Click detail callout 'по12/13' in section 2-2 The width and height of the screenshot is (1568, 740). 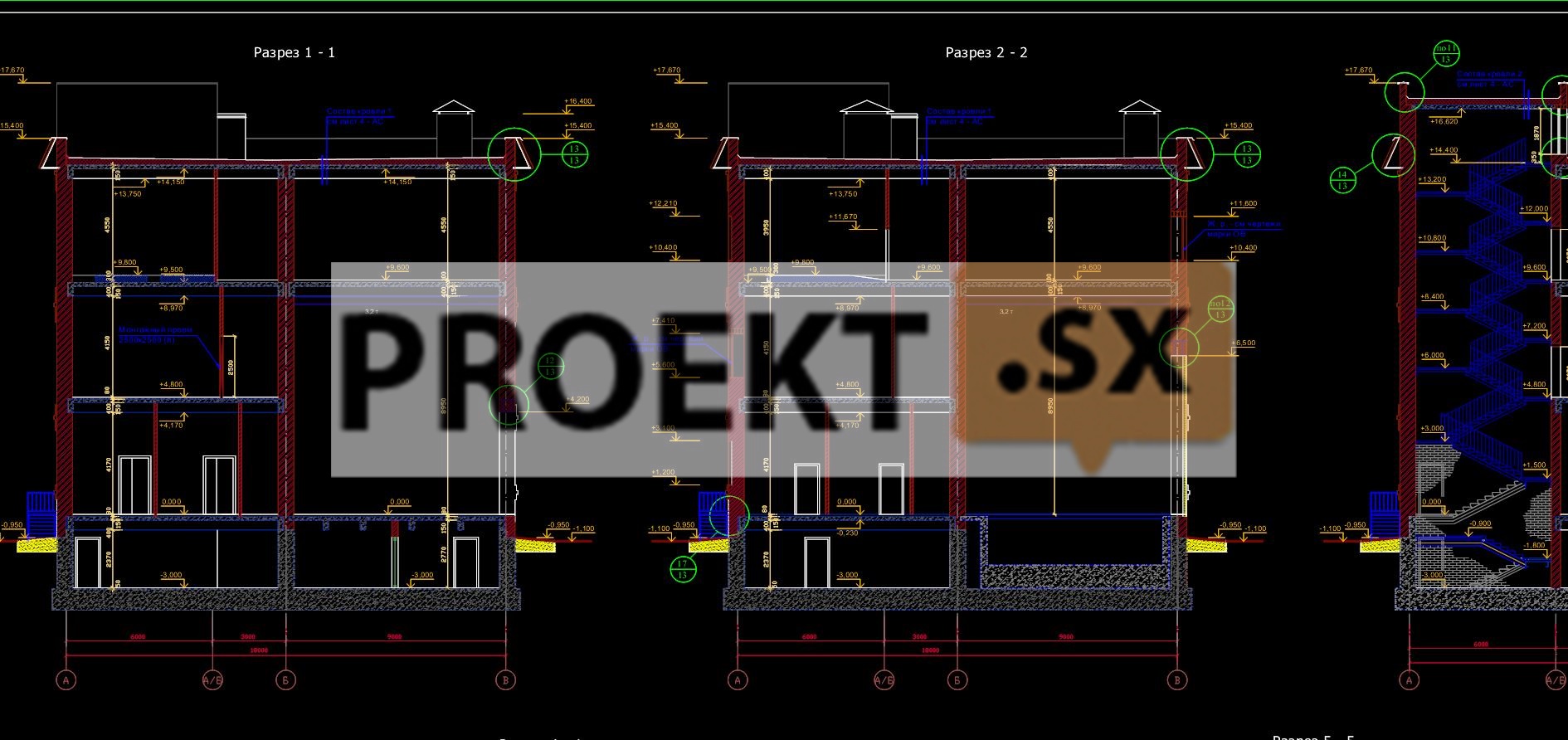point(1220,309)
